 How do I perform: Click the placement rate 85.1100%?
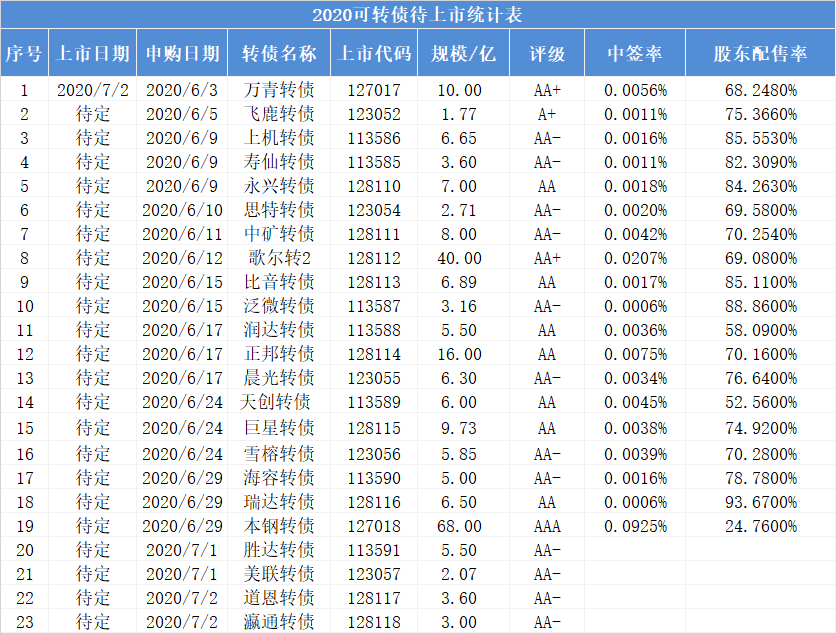pyautogui.click(x=761, y=282)
